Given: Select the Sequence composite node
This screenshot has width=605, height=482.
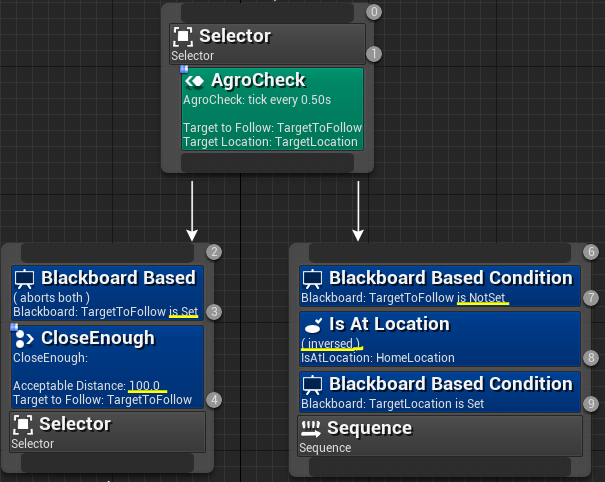Looking at the screenshot, I should [x=439, y=436].
